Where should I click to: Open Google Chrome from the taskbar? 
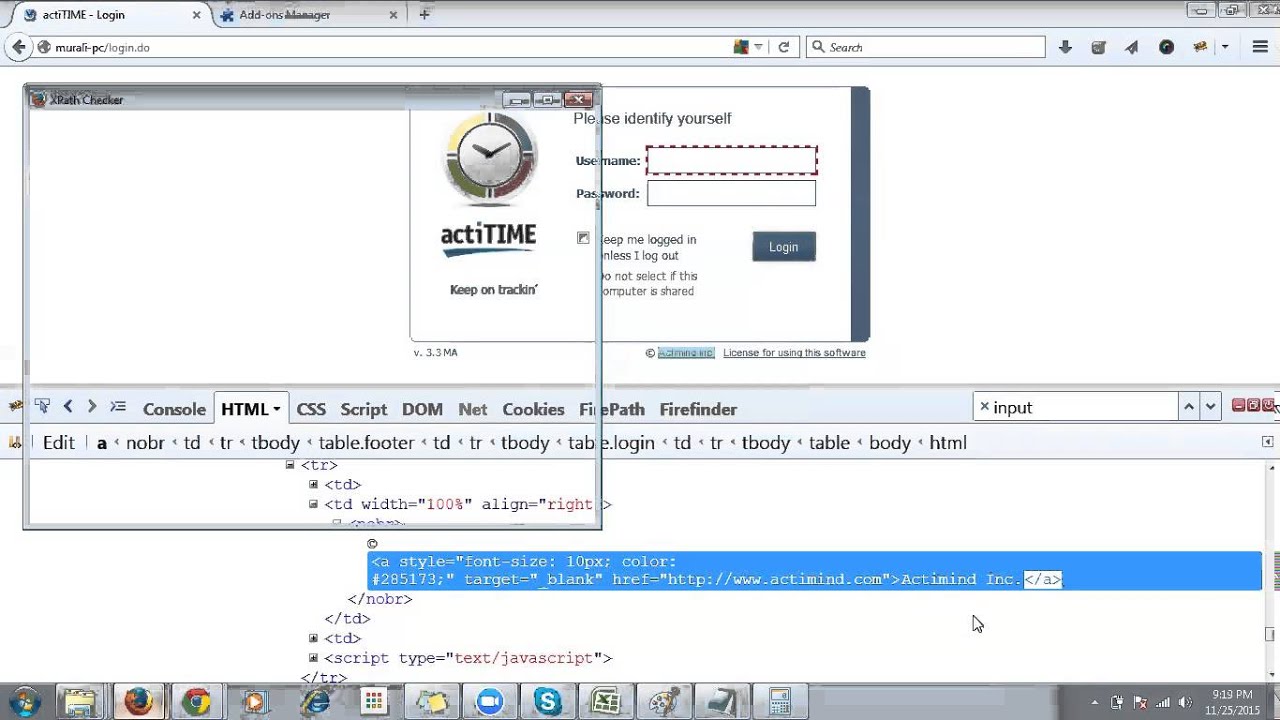pyautogui.click(x=196, y=701)
